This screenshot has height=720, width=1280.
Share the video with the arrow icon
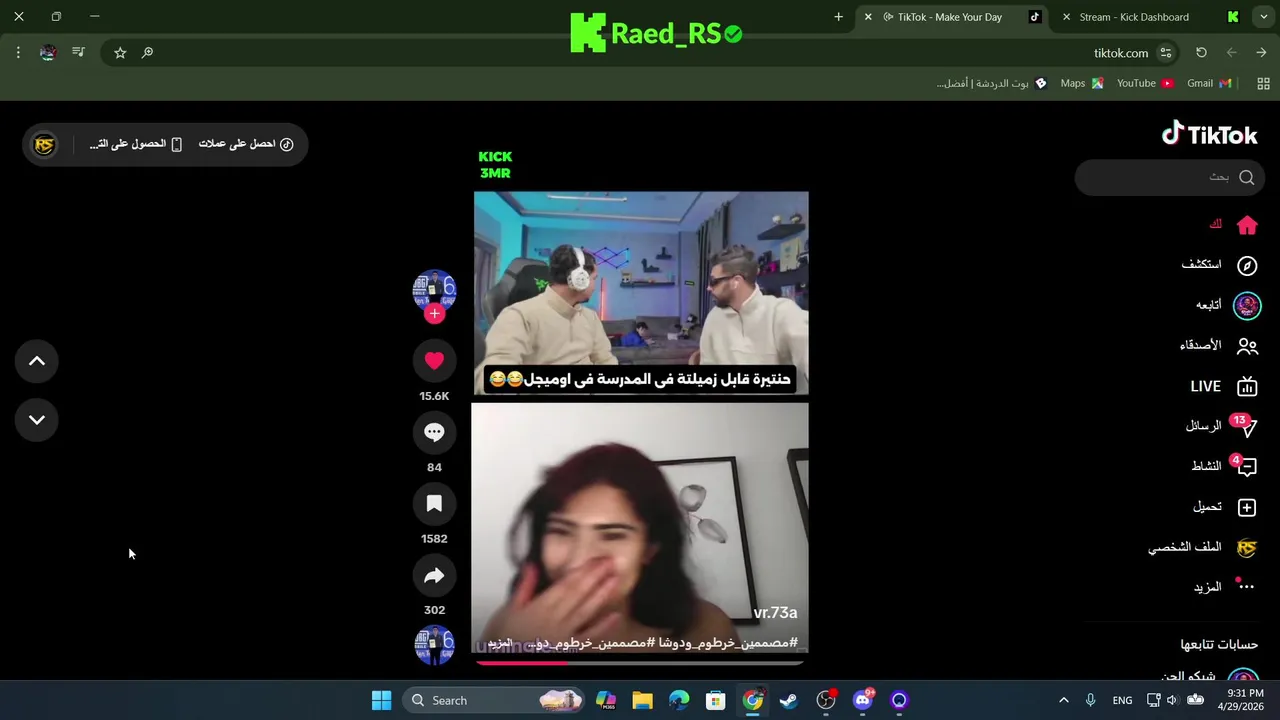pyautogui.click(x=434, y=575)
